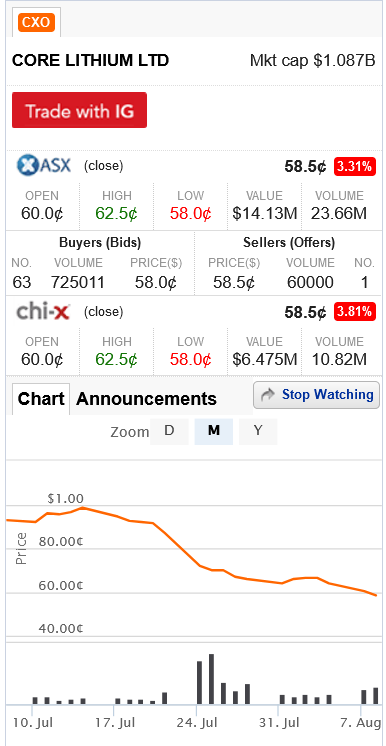Click the sellers offer price 58.5¢
Image resolution: width=386 pixels, height=746 pixels.
tap(234, 283)
